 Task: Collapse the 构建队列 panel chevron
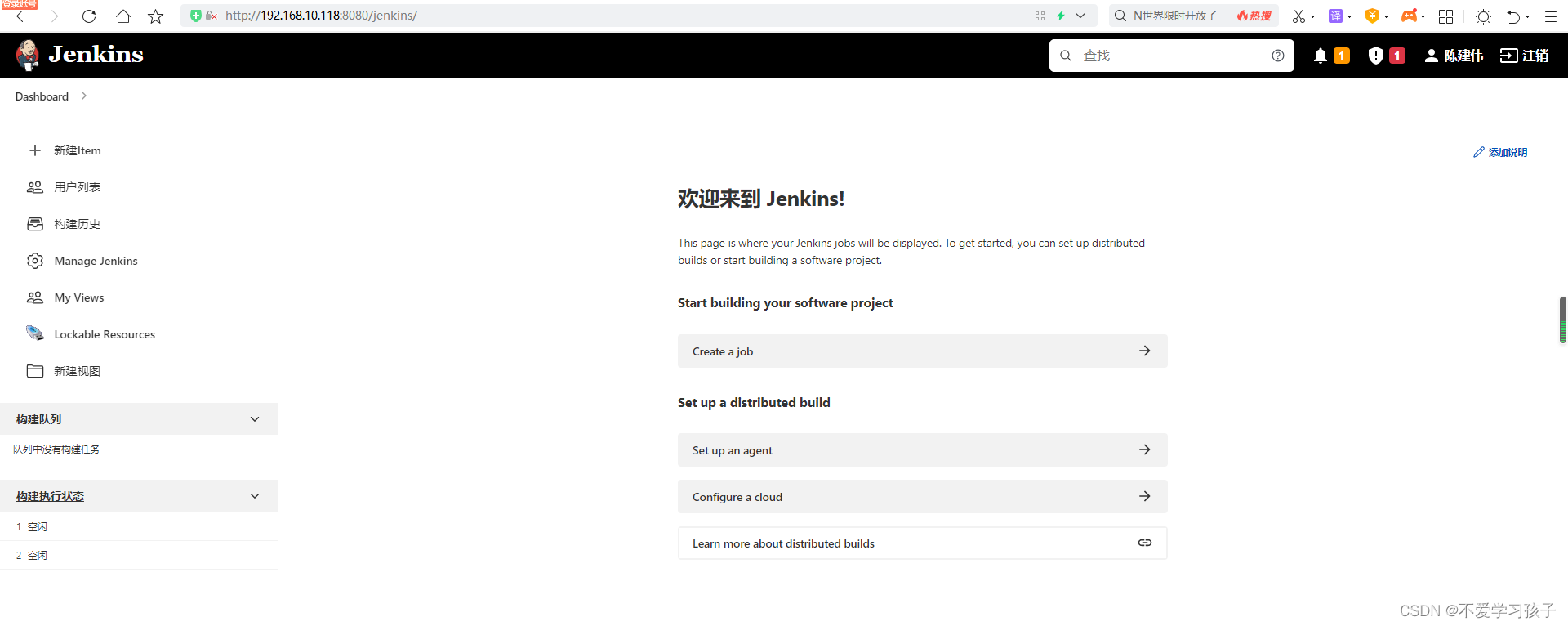pos(255,419)
